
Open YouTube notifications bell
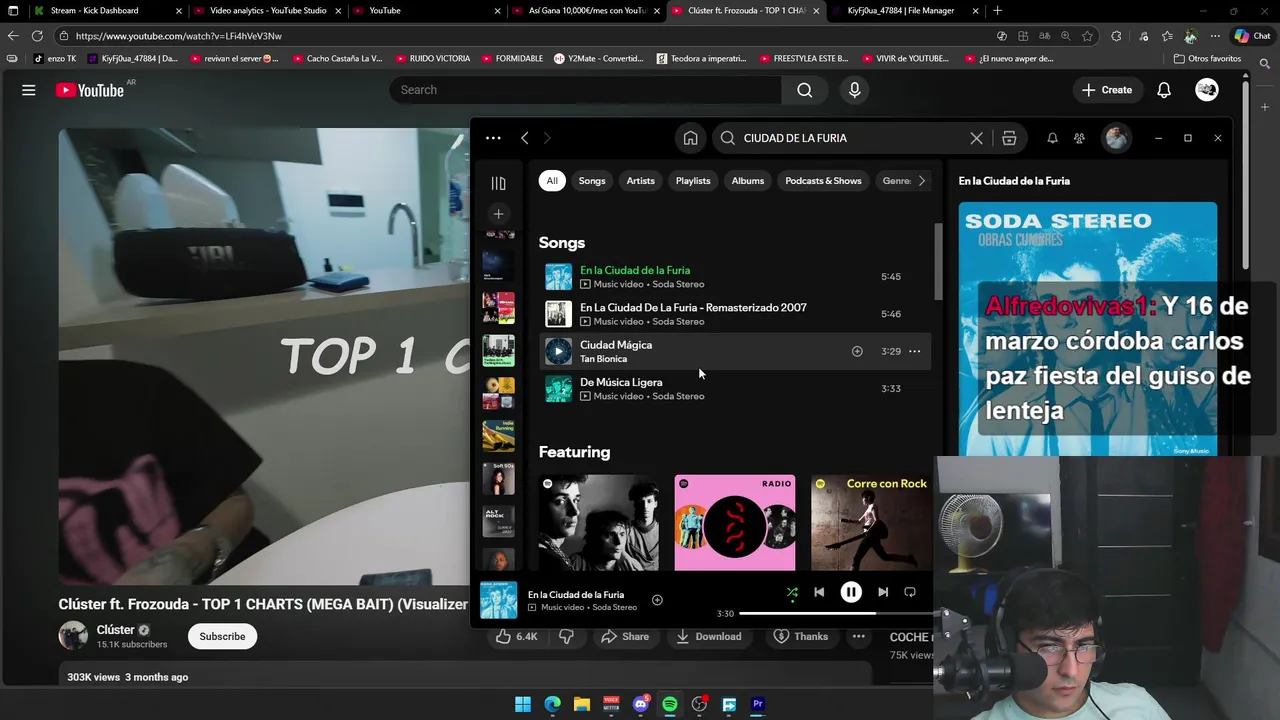(x=1164, y=90)
